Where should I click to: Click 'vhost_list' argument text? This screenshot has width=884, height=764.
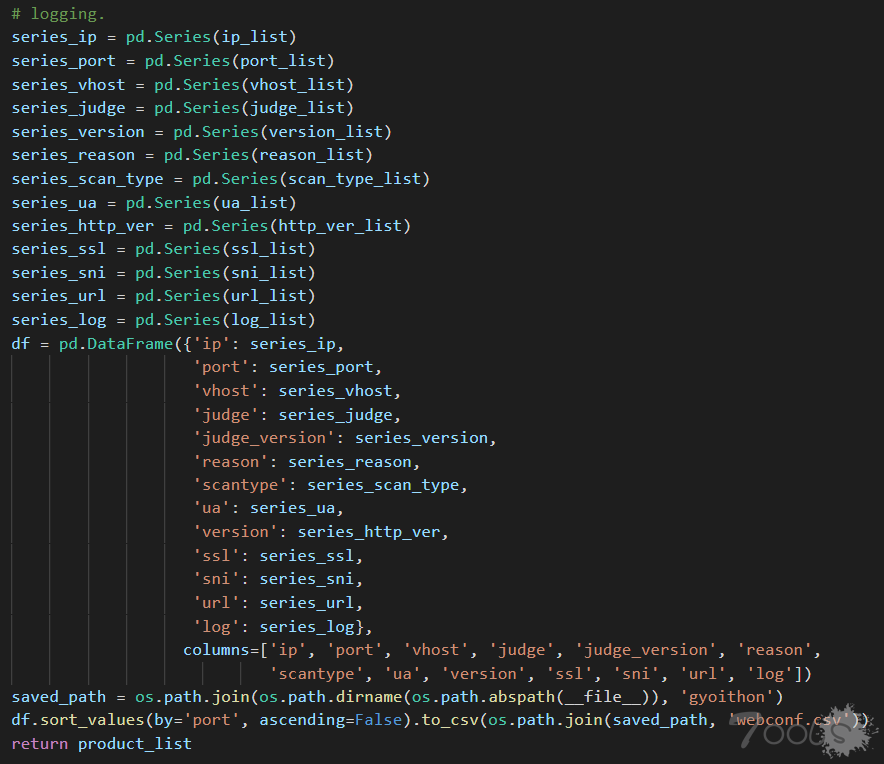click(297, 85)
